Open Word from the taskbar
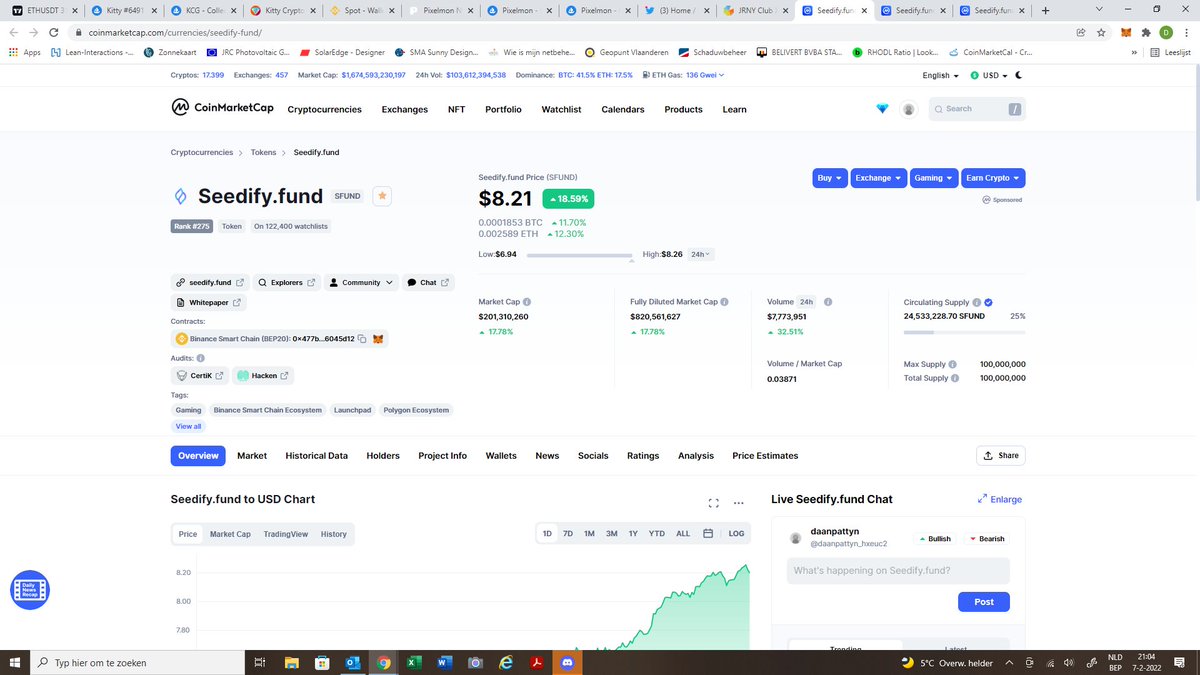Image resolution: width=1200 pixels, height=675 pixels. 444,662
